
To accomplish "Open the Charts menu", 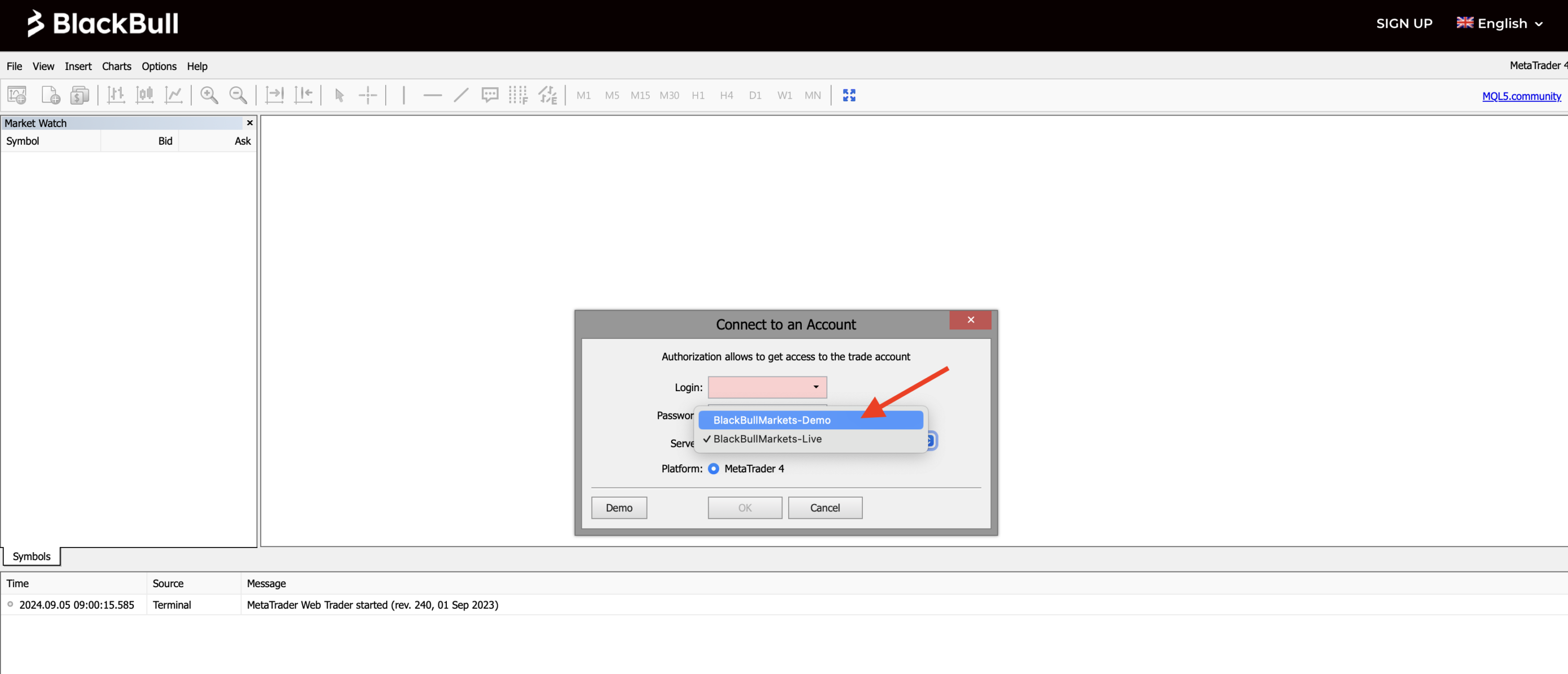I will (116, 66).
